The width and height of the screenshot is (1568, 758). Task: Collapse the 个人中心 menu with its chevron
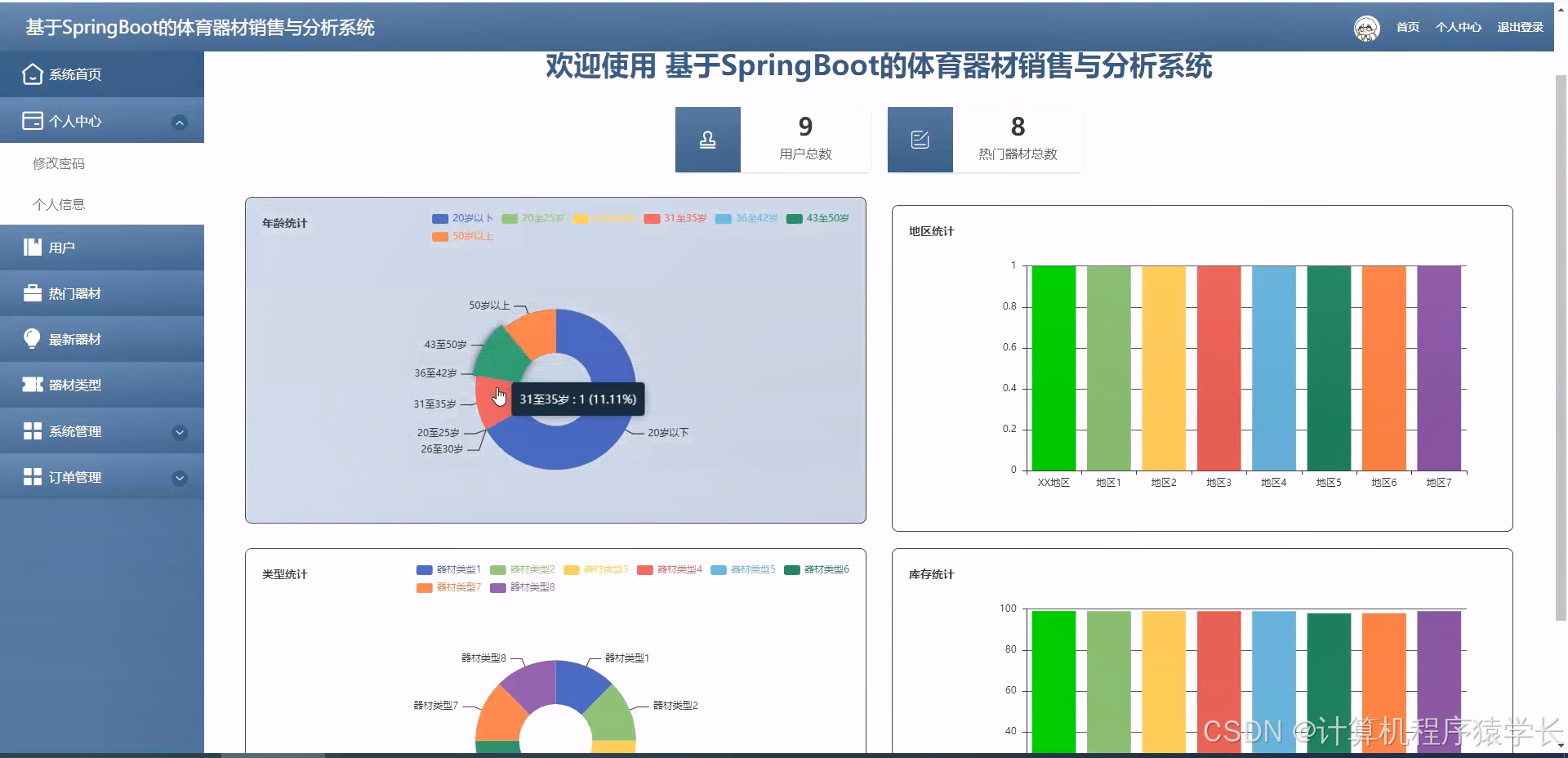click(x=180, y=123)
